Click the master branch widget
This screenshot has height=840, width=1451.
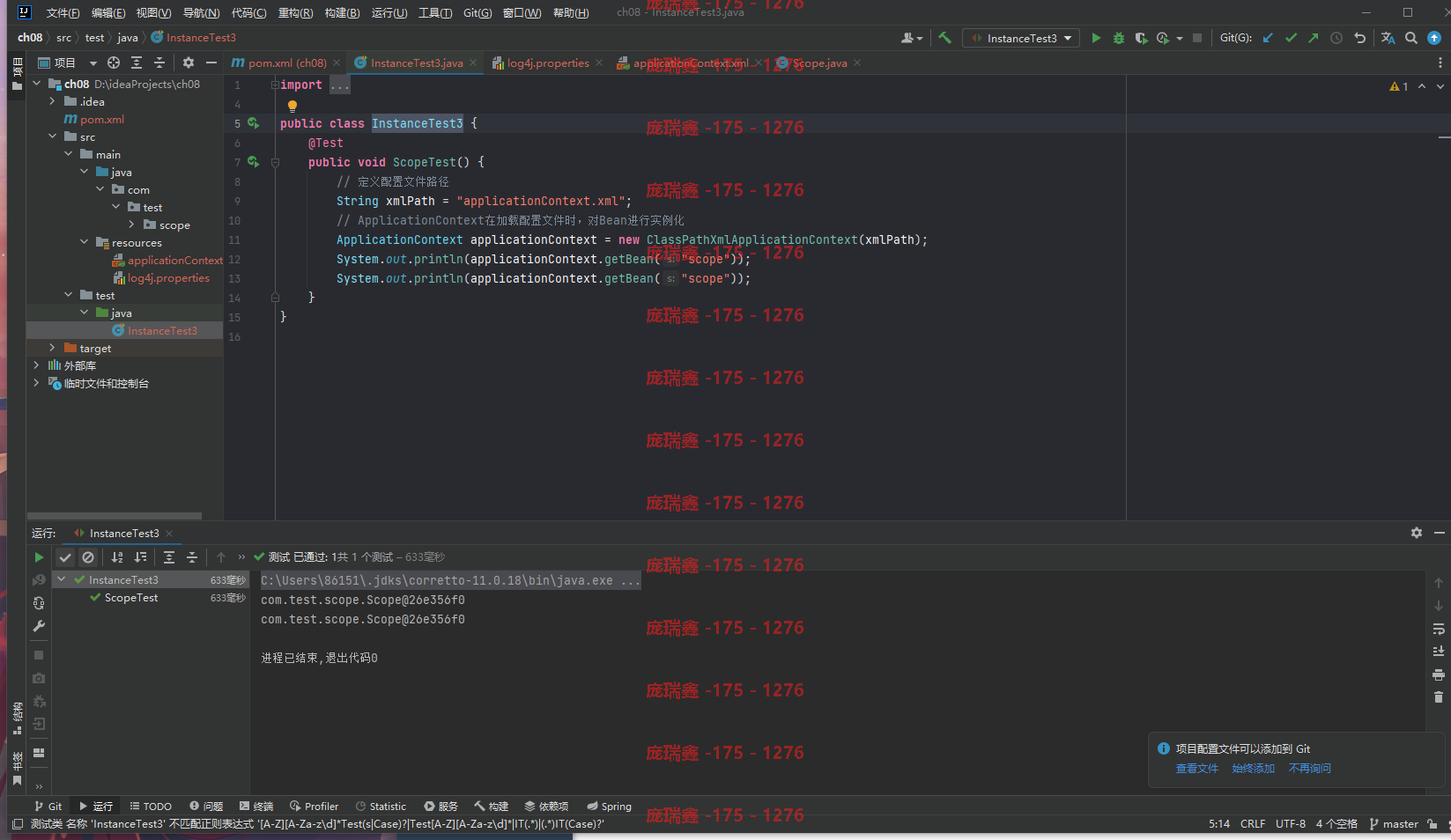[1394, 824]
